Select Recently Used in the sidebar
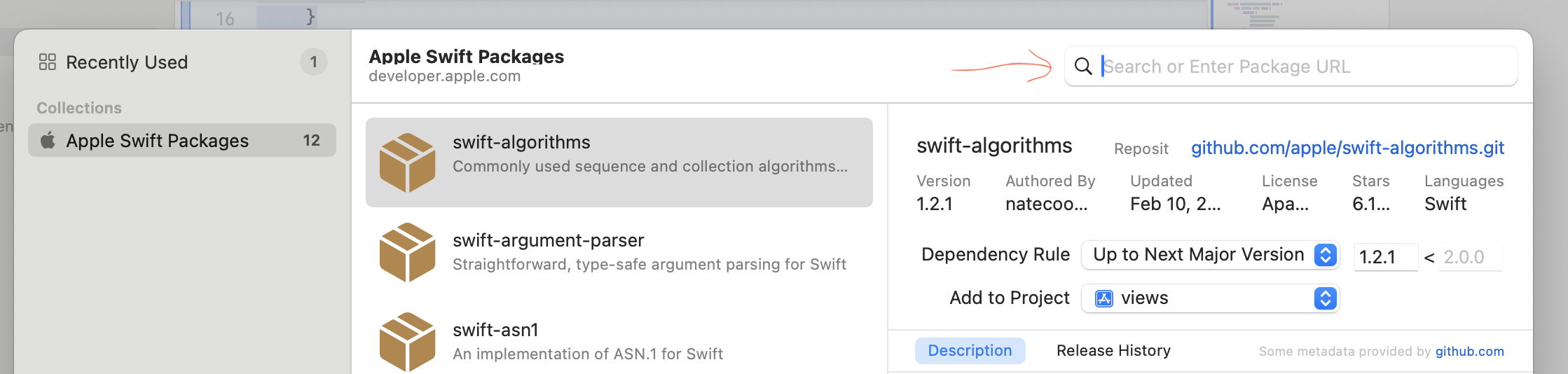This screenshot has width=1568, height=374. tap(126, 62)
